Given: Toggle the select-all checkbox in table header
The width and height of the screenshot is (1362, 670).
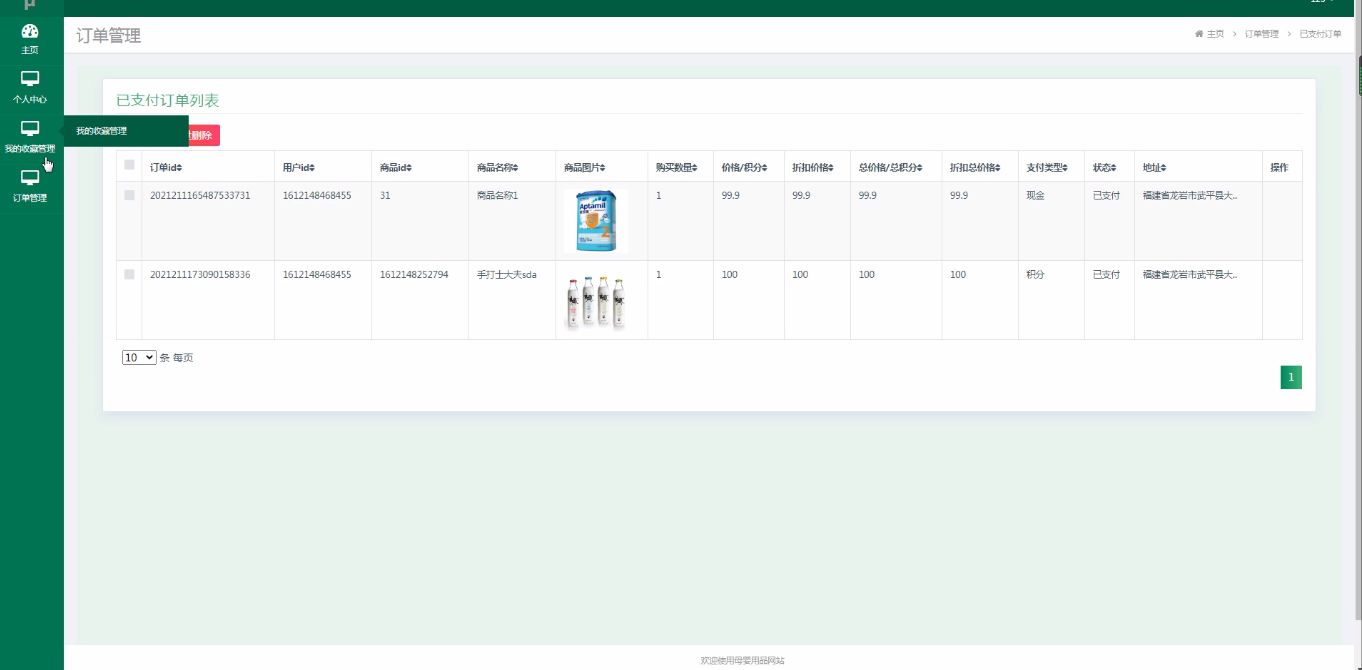Looking at the screenshot, I should coord(129,165).
